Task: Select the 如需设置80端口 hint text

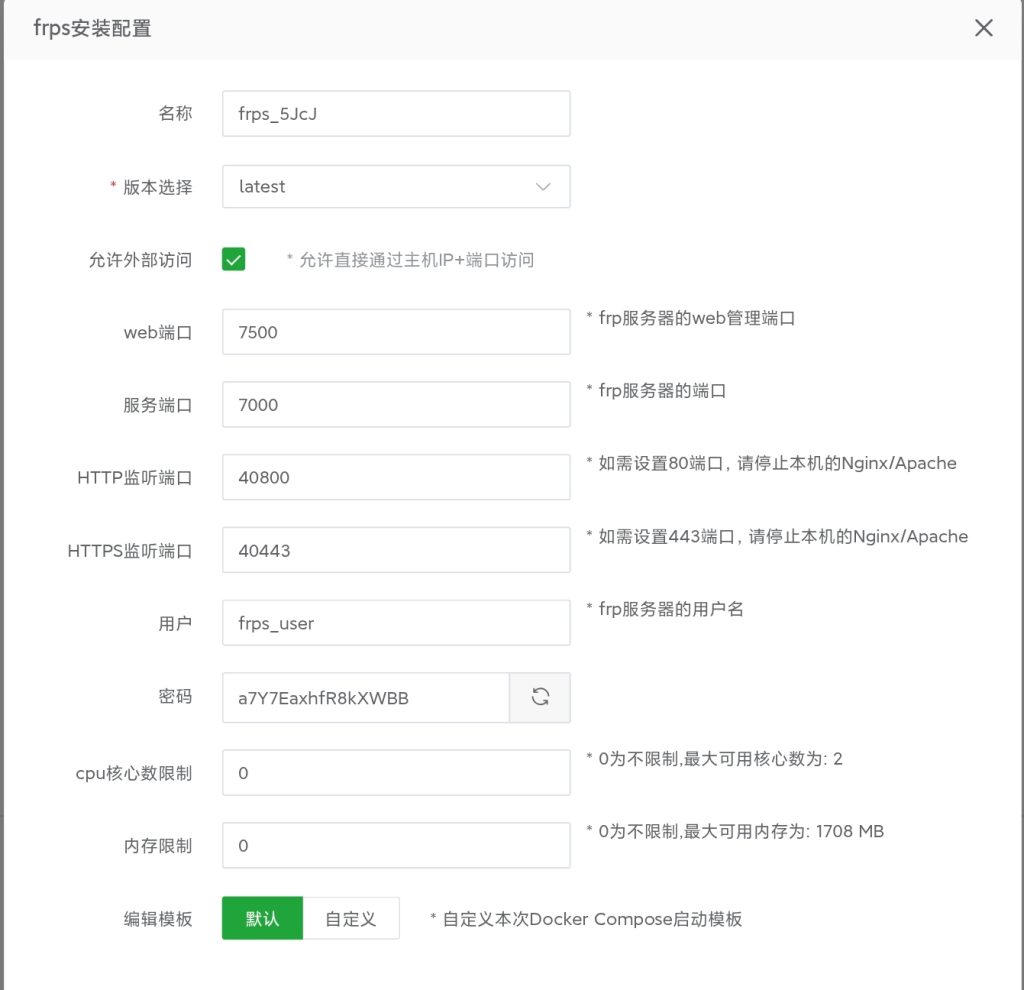Action: click(x=777, y=463)
